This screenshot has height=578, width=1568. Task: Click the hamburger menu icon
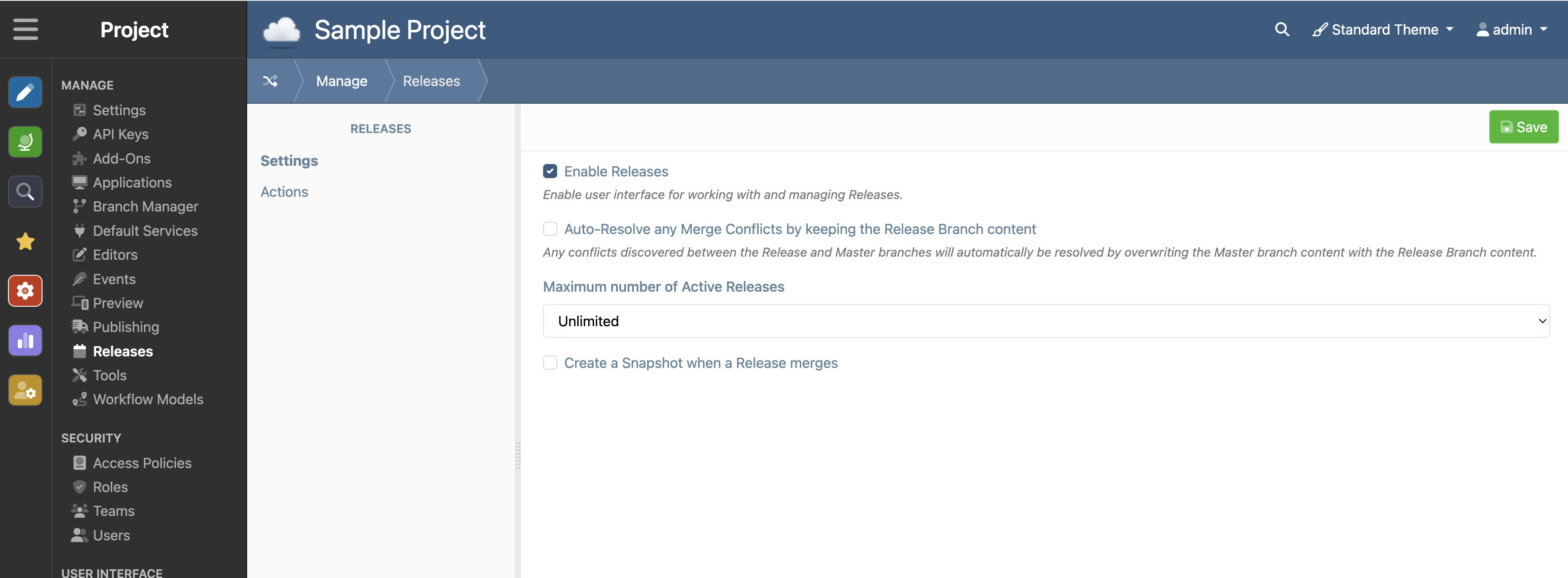pyautogui.click(x=26, y=29)
